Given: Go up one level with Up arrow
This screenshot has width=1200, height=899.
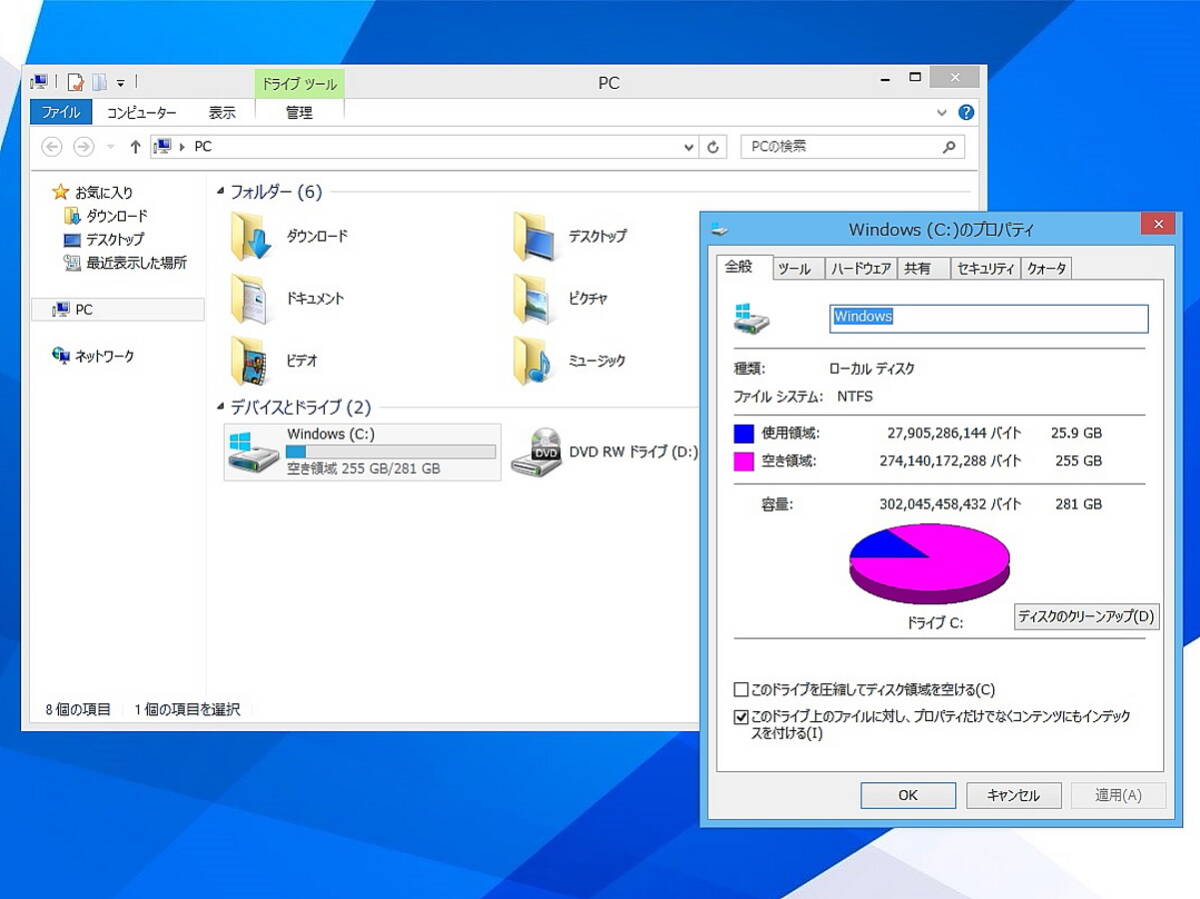Looking at the screenshot, I should (135, 147).
